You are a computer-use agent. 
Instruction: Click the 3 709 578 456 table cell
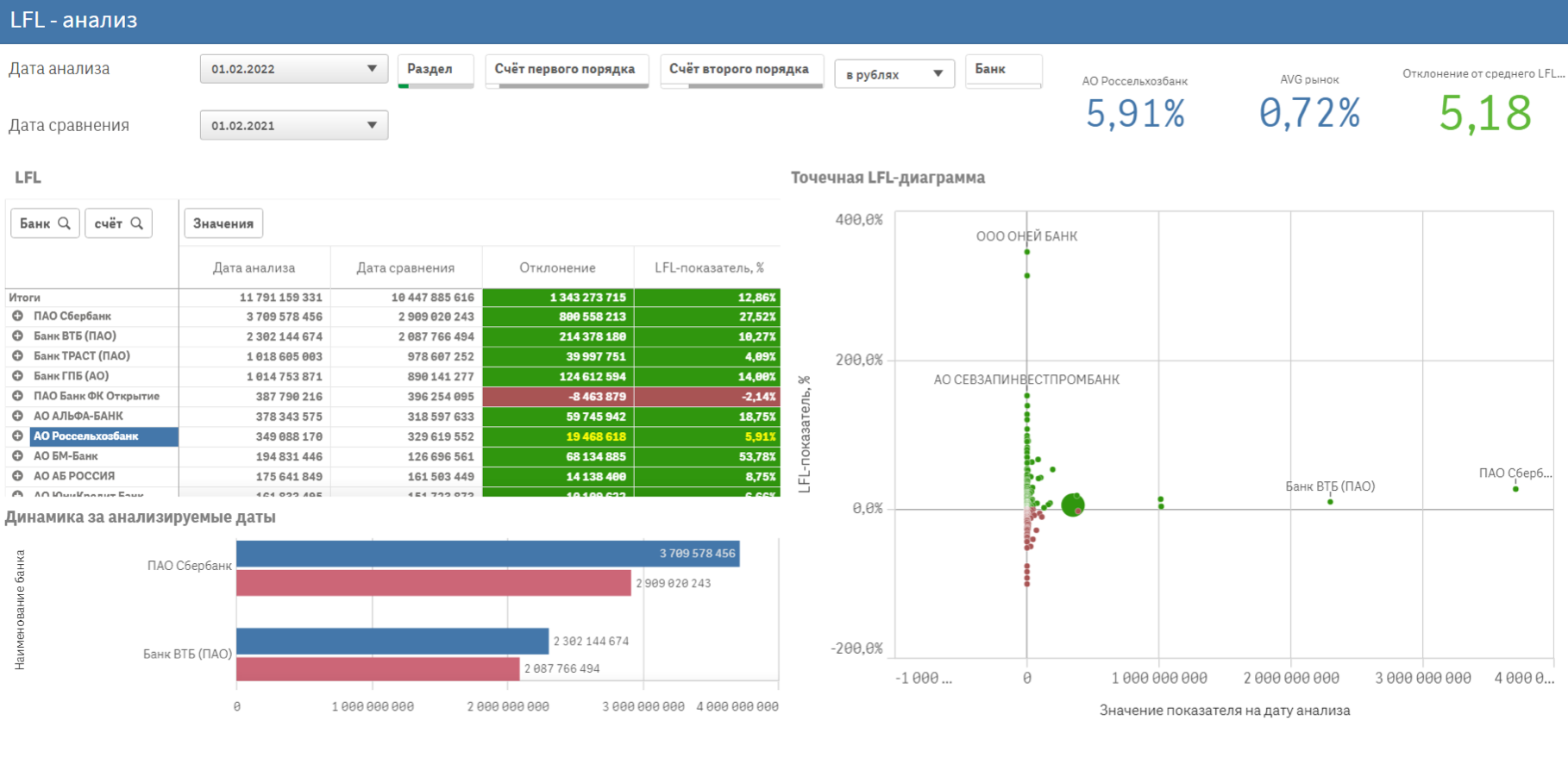tap(254, 317)
